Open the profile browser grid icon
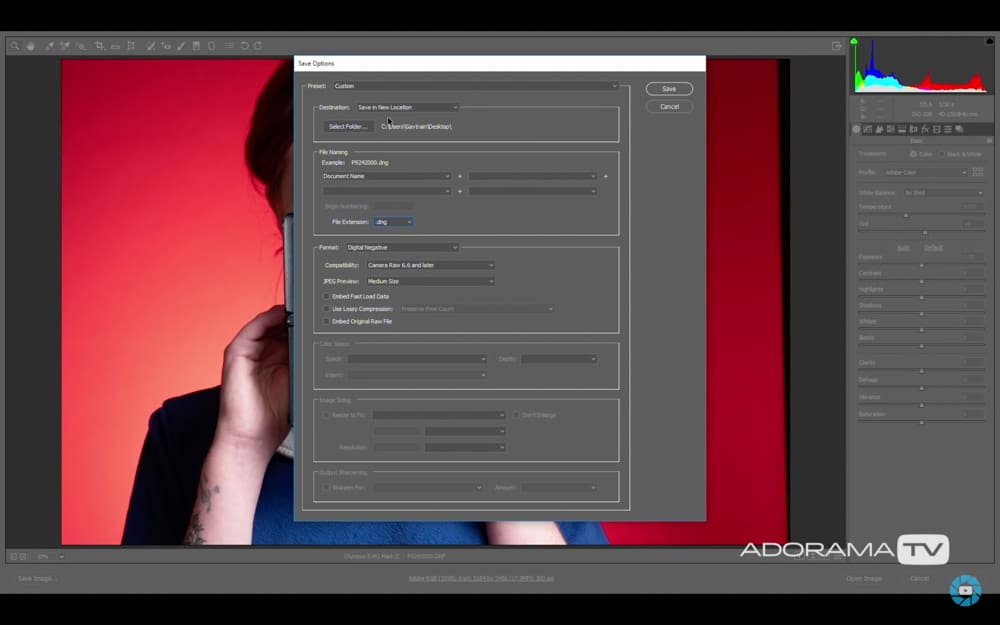1000x625 pixels. click(978, 172)
